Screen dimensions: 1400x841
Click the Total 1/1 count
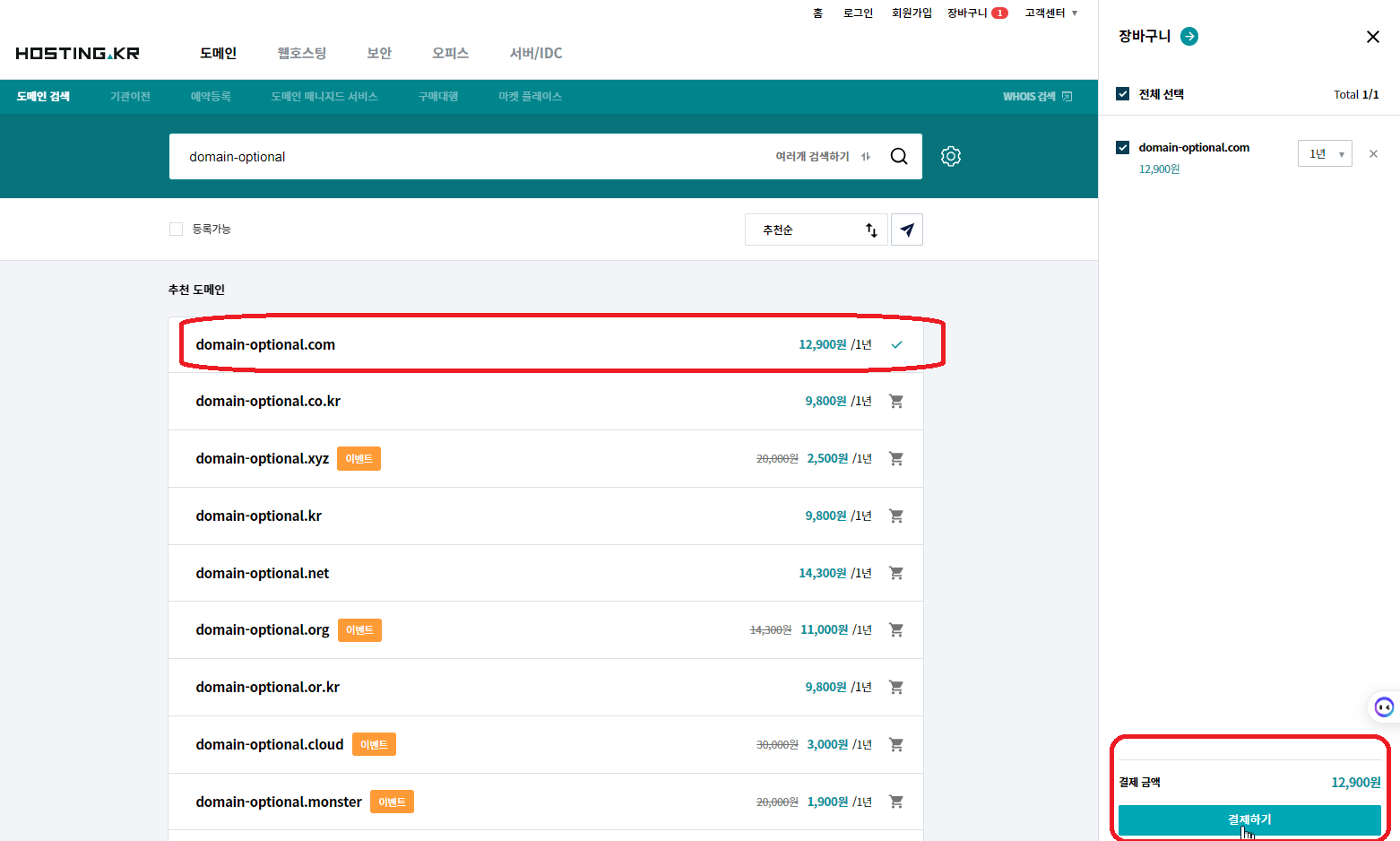coord(1356,94)
